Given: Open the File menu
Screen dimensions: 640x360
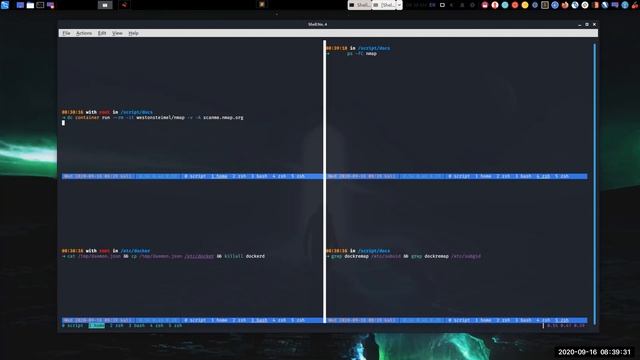Looking at the screenshot, I should click(x=66, y=33).
